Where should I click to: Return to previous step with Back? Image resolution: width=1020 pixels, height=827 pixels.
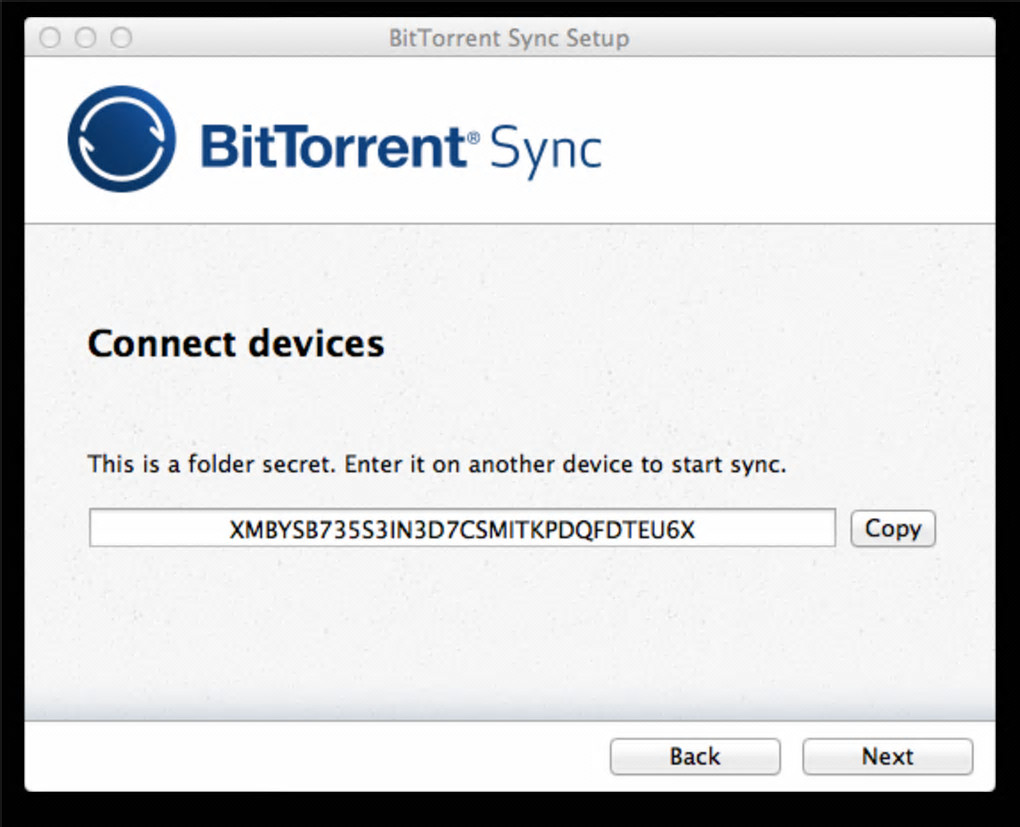coord(695,757)
